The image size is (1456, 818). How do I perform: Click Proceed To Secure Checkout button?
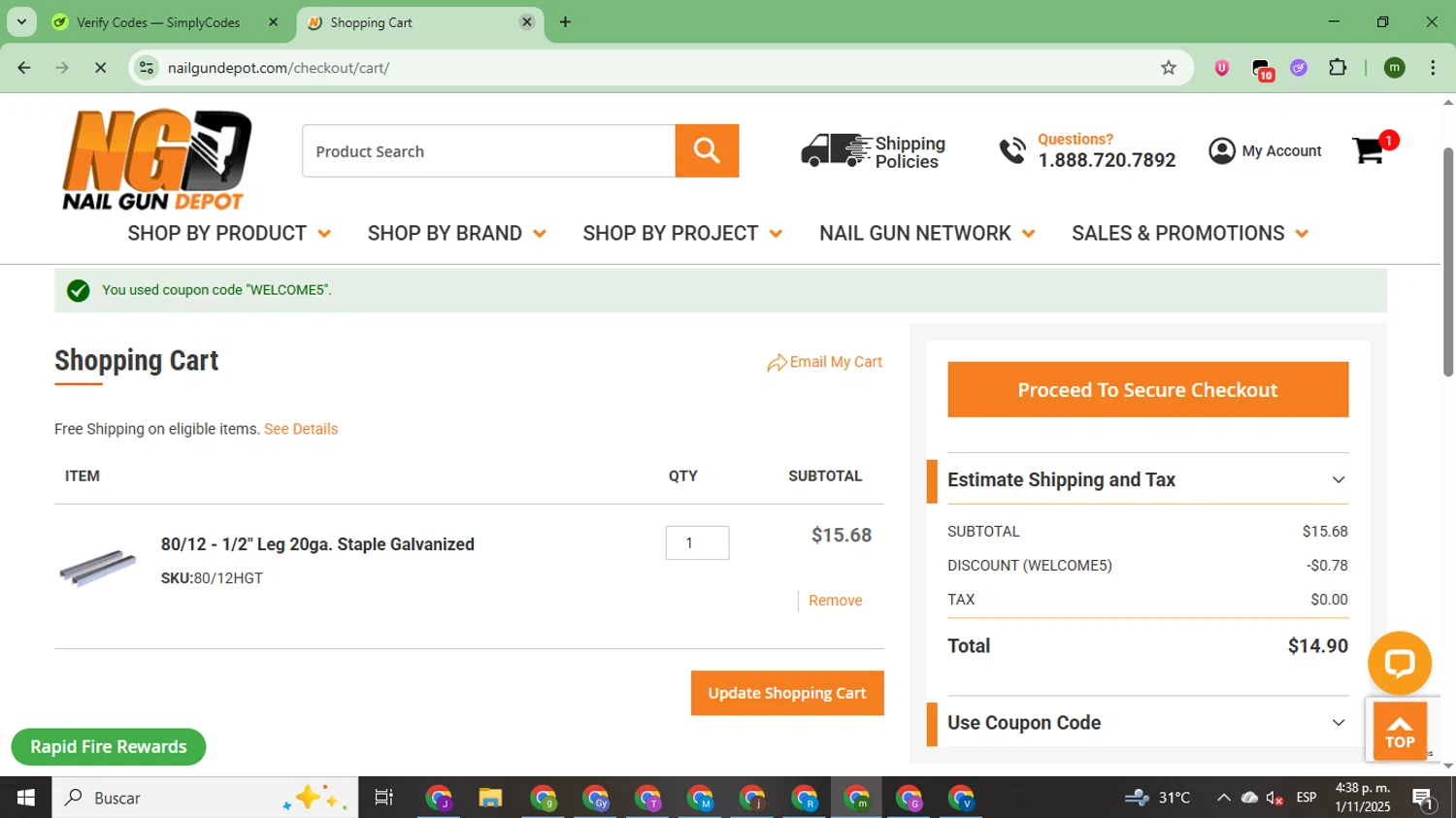tap(1147, 390)
